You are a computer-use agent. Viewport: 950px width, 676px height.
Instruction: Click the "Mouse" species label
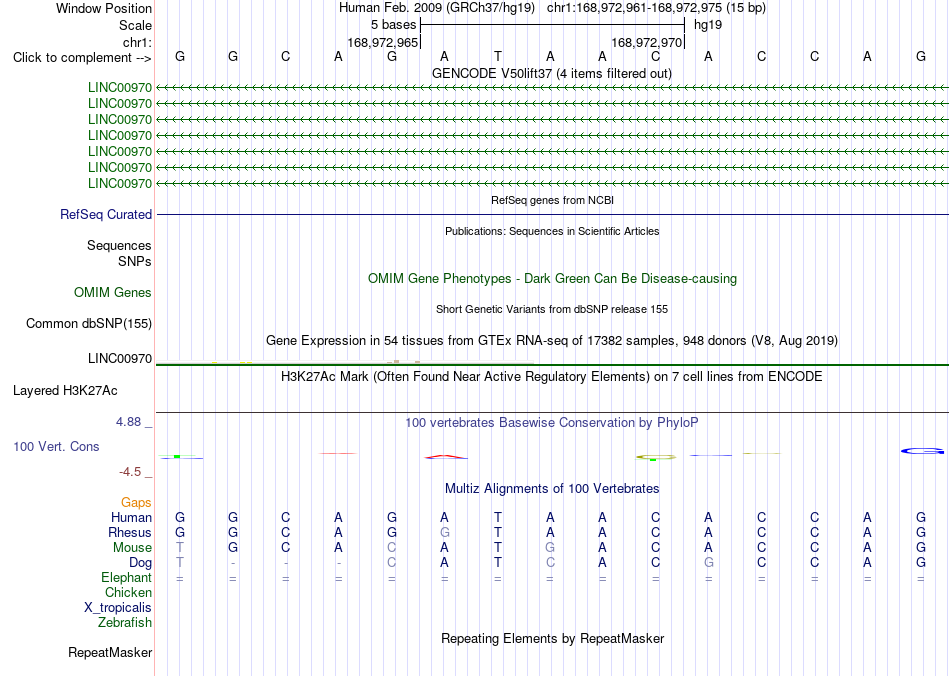132,548
